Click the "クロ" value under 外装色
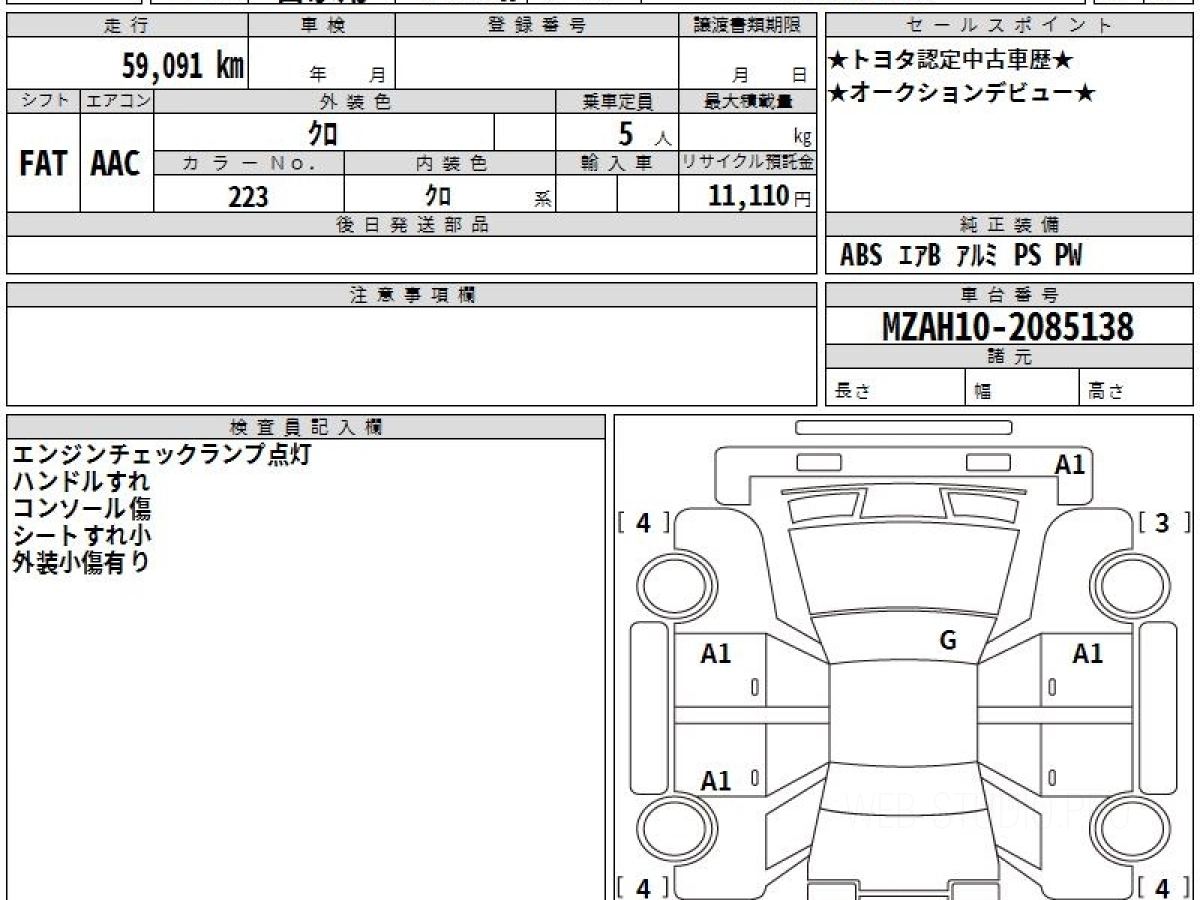The image size is (1200, 900). pos(323,133)
